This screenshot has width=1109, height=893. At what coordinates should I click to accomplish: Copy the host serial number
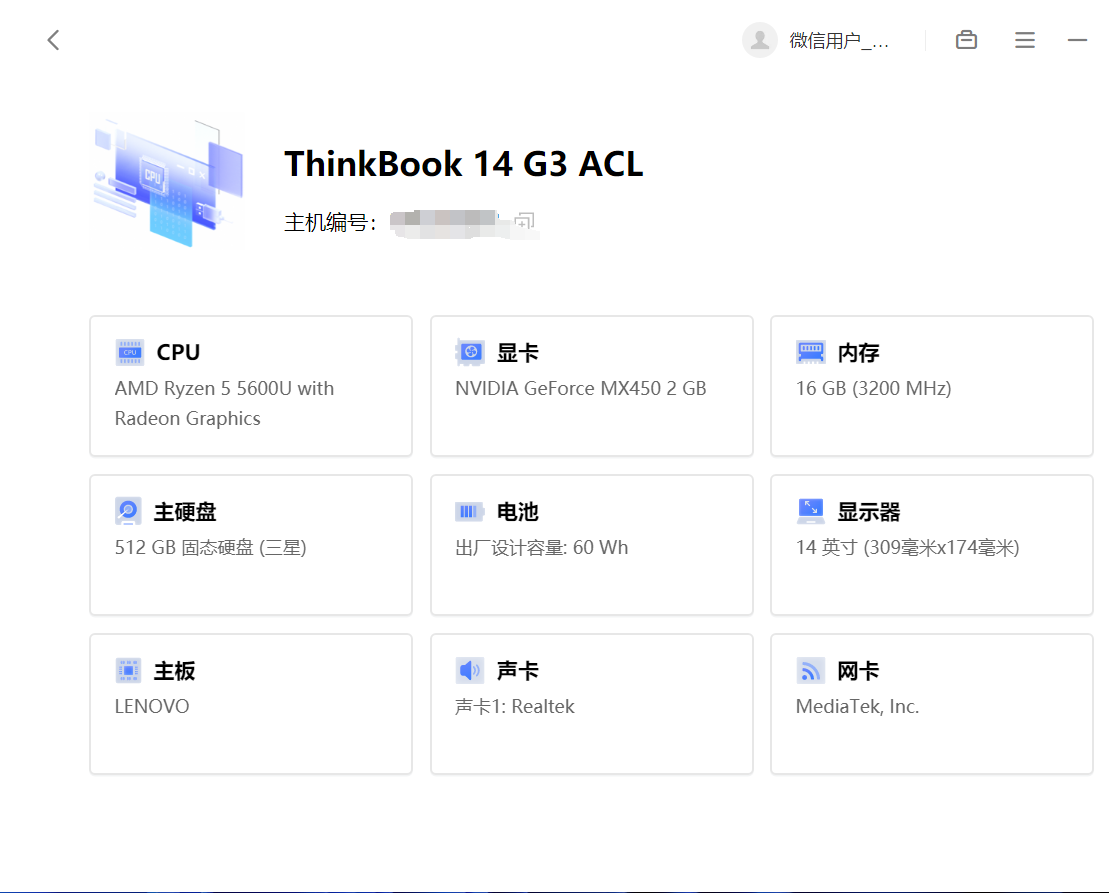coord(524,222)
